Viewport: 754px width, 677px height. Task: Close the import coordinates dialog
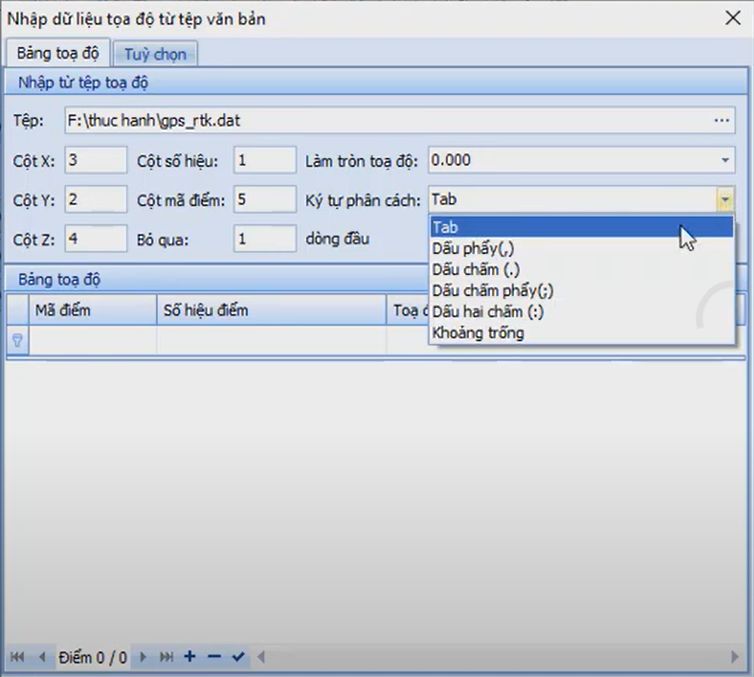coord(730,17)
